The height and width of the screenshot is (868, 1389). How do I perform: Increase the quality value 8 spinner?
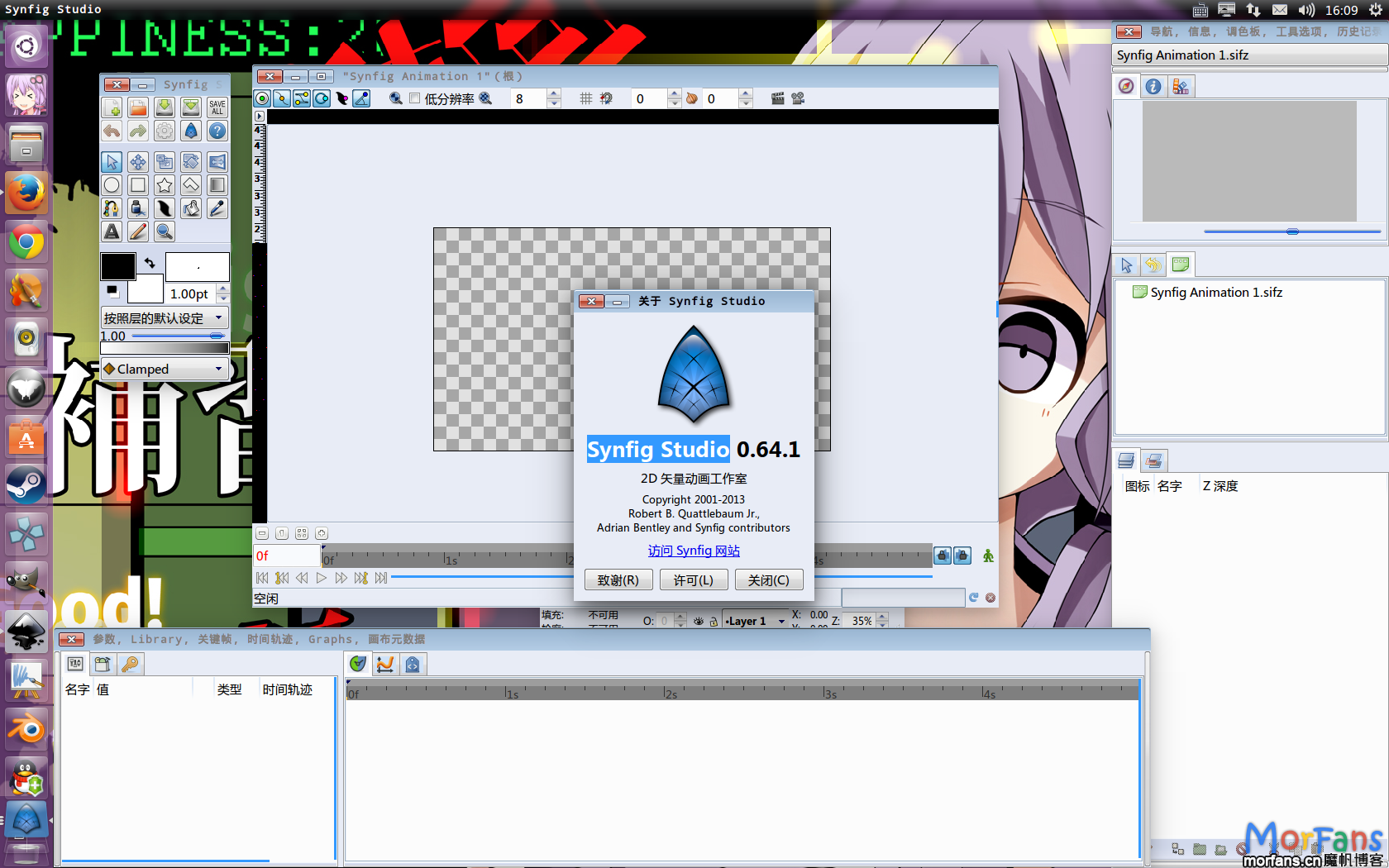click(x=554, y=93)
